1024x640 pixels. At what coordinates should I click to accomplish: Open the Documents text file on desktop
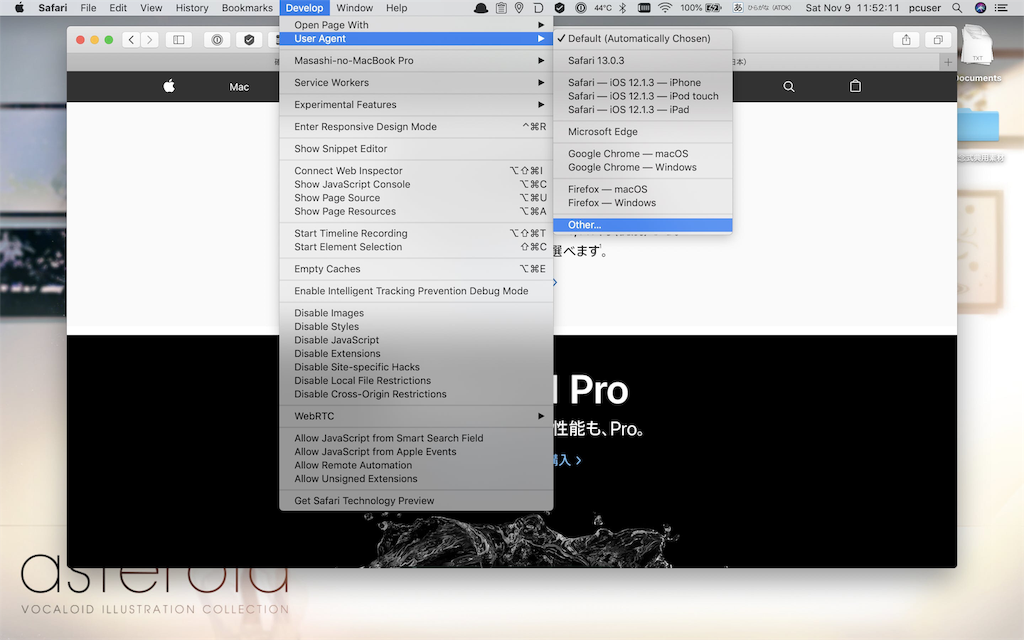978,52
